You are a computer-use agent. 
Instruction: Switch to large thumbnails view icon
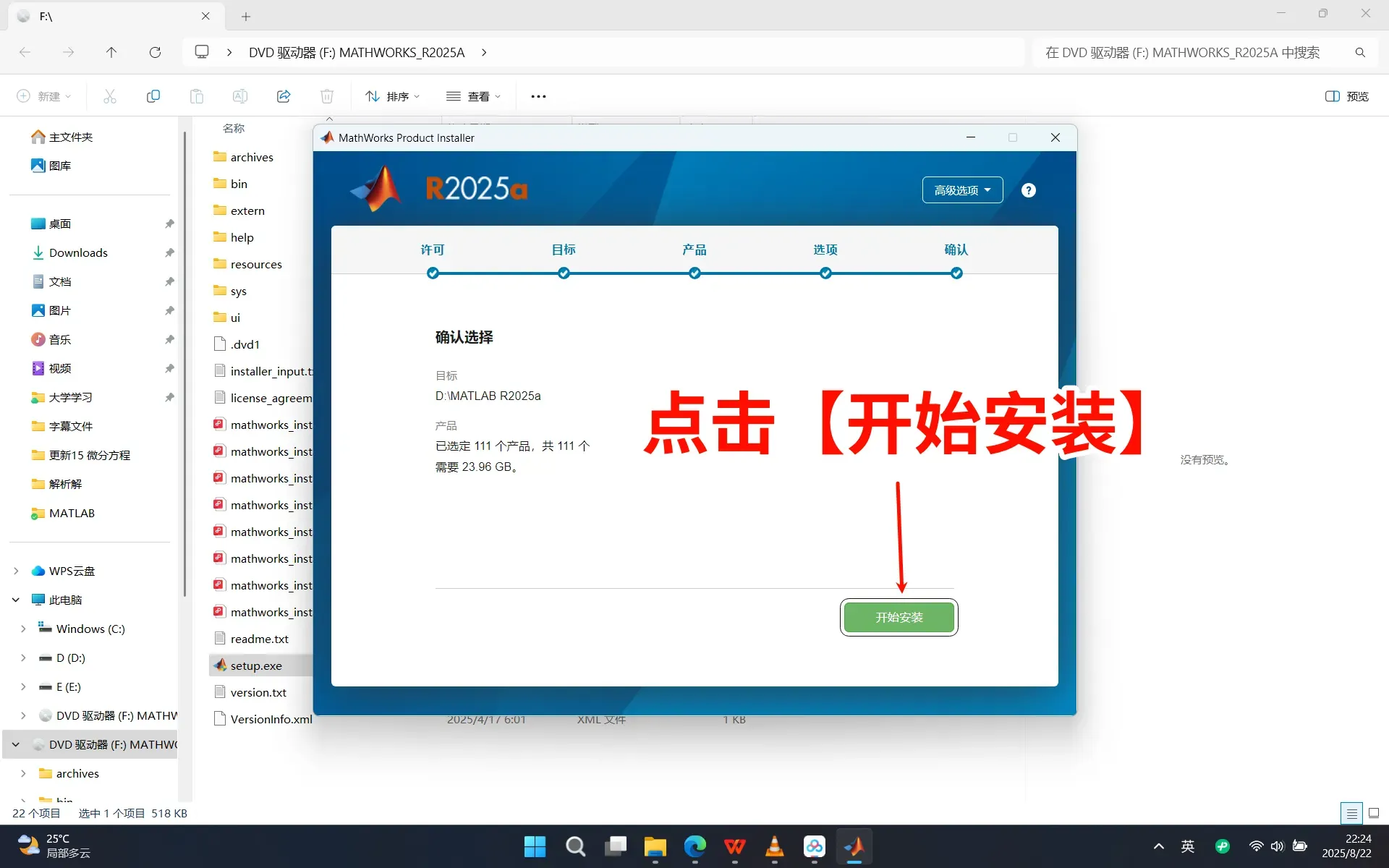click(1374, 813)
